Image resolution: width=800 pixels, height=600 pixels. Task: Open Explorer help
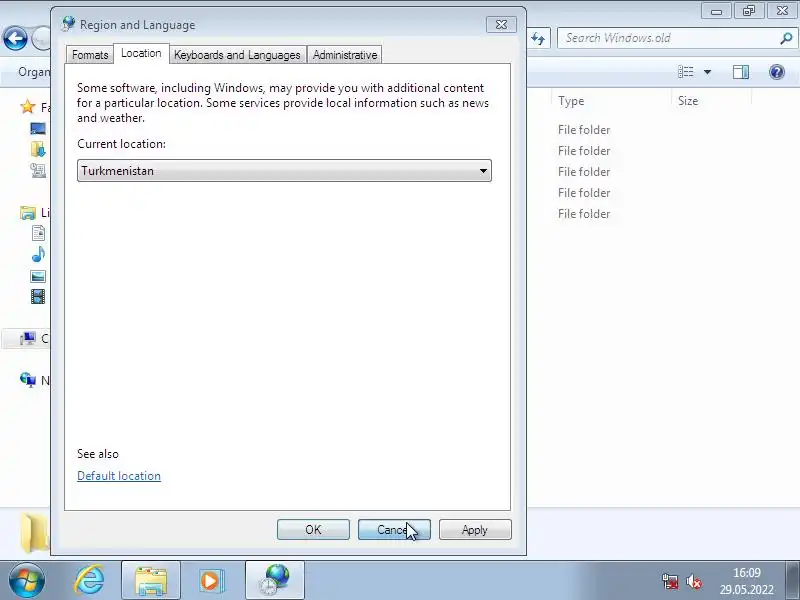pos(777,72)
